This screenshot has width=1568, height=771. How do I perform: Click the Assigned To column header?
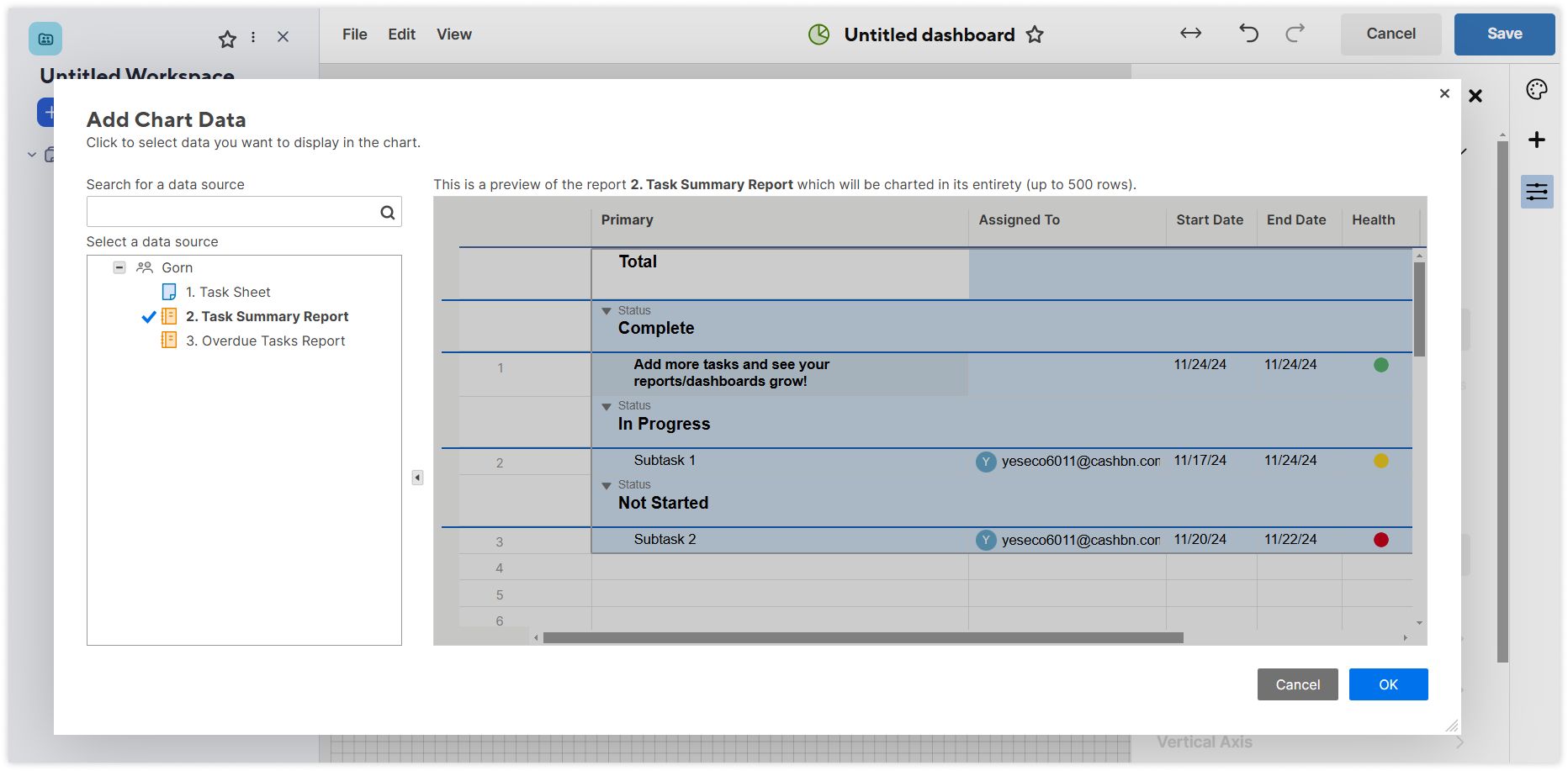[x=1067, y=220]
